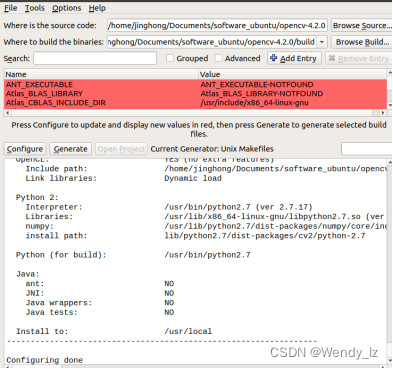Click the Name column header
The width and height of the screenshot is (393, 369).
tap(101, 74)
